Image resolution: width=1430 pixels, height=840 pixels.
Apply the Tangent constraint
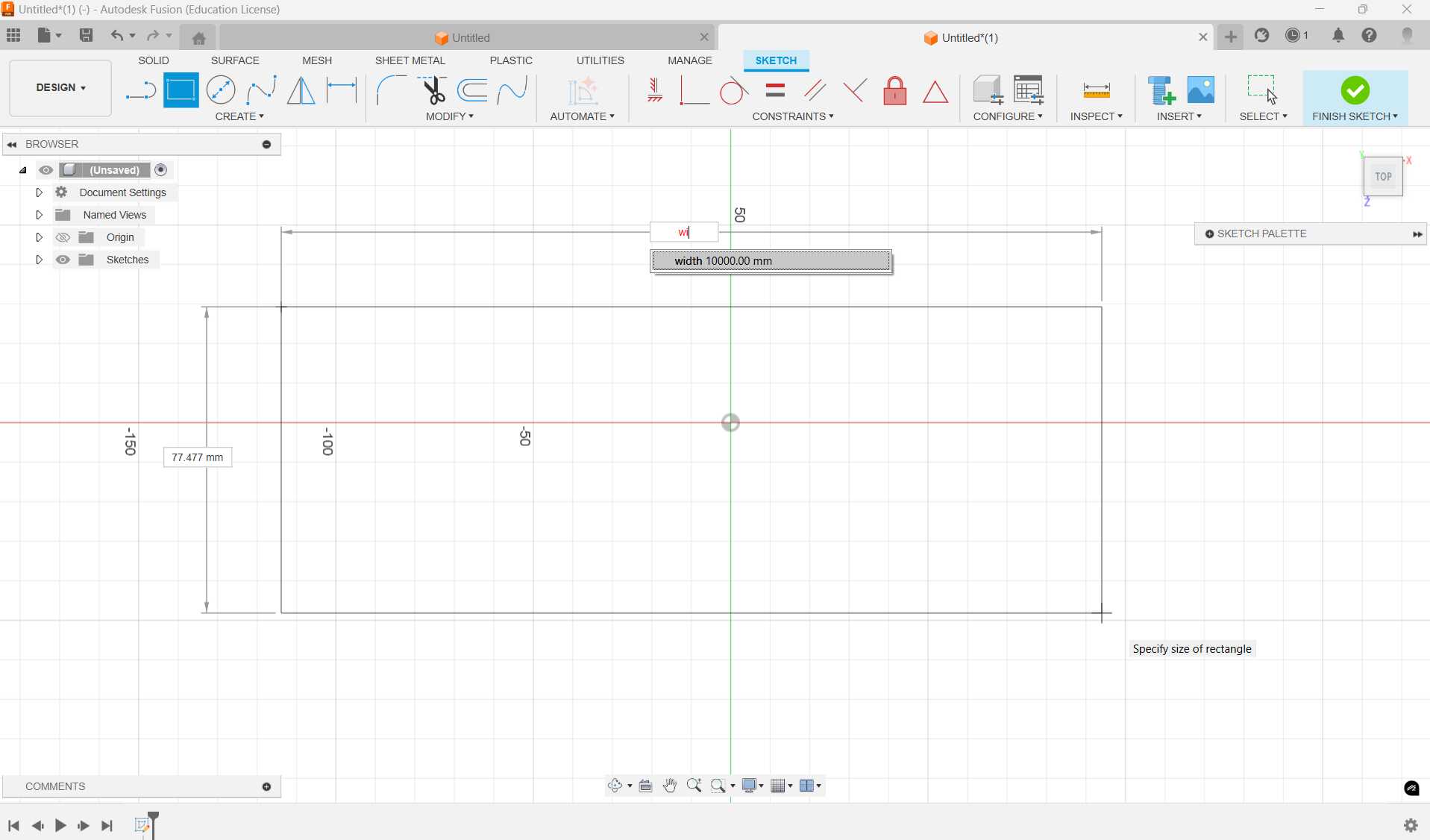tap(734, 91)
